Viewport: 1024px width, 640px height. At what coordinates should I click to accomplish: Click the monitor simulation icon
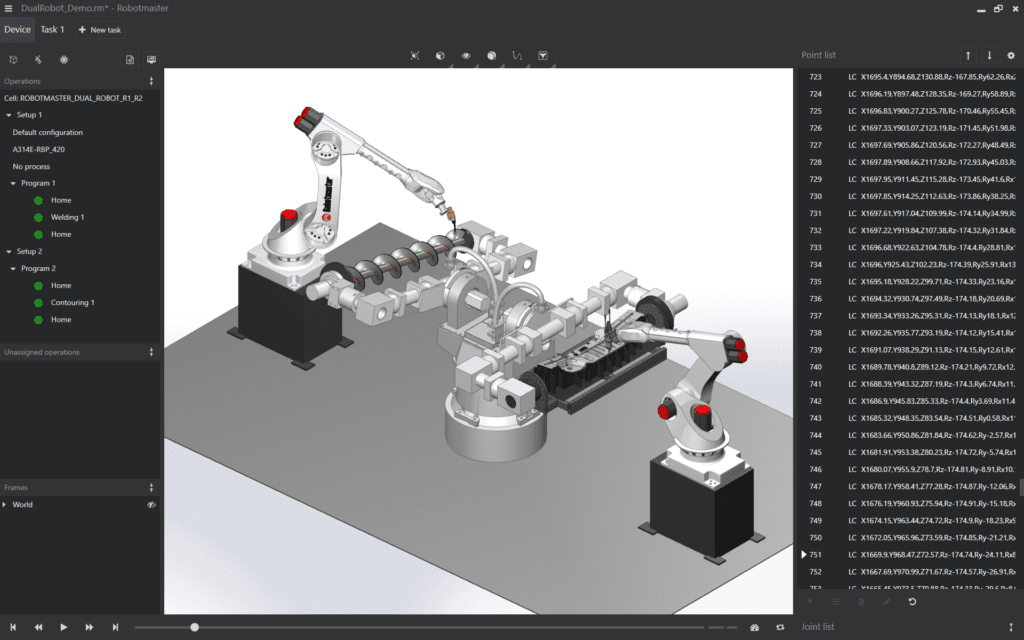152,59
